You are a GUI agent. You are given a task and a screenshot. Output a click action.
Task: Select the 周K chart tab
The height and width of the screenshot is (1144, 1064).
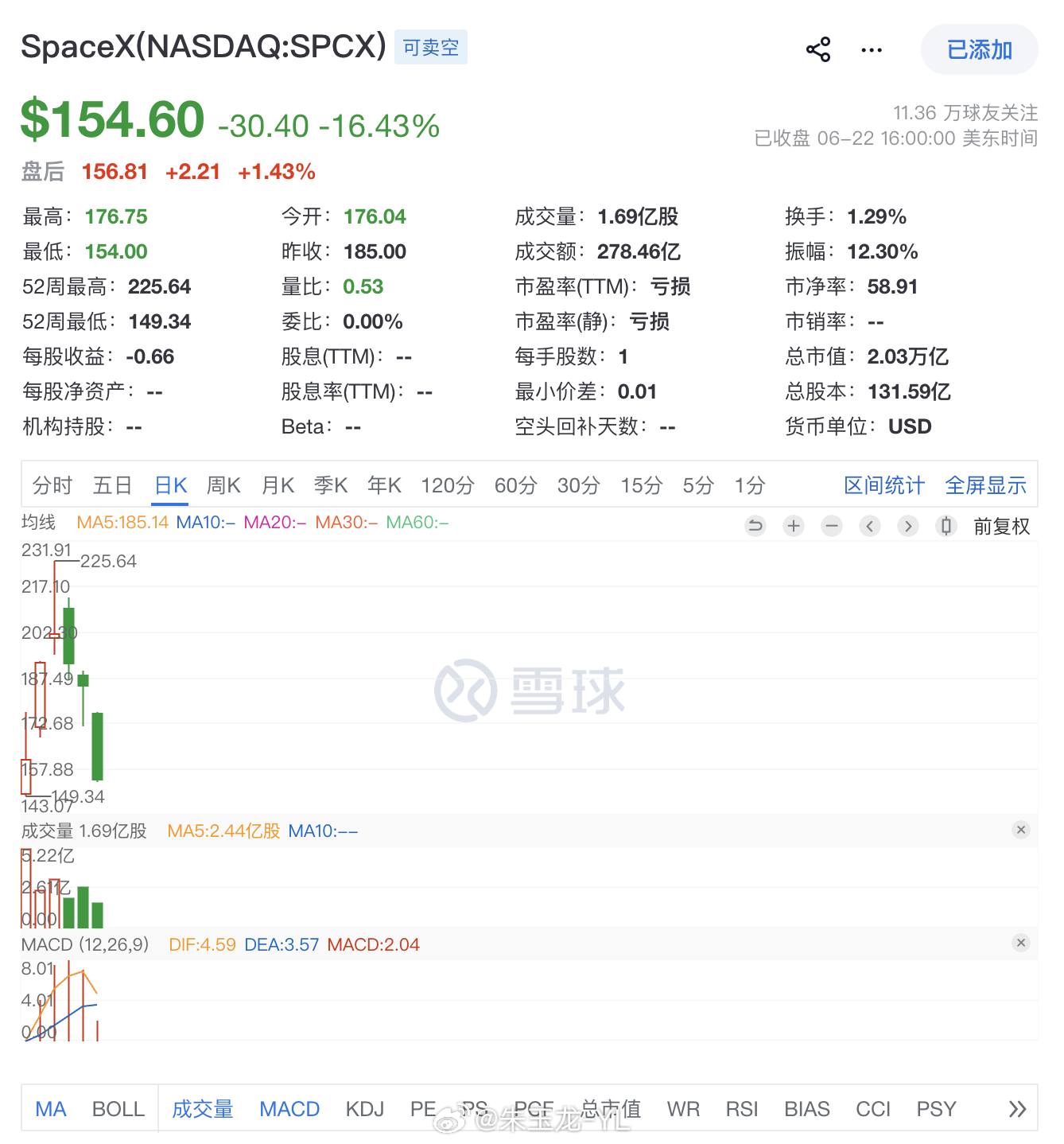223,485
